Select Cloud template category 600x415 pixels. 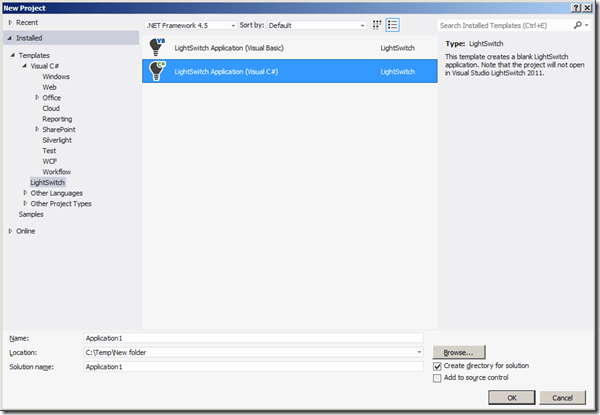[51, 108]
